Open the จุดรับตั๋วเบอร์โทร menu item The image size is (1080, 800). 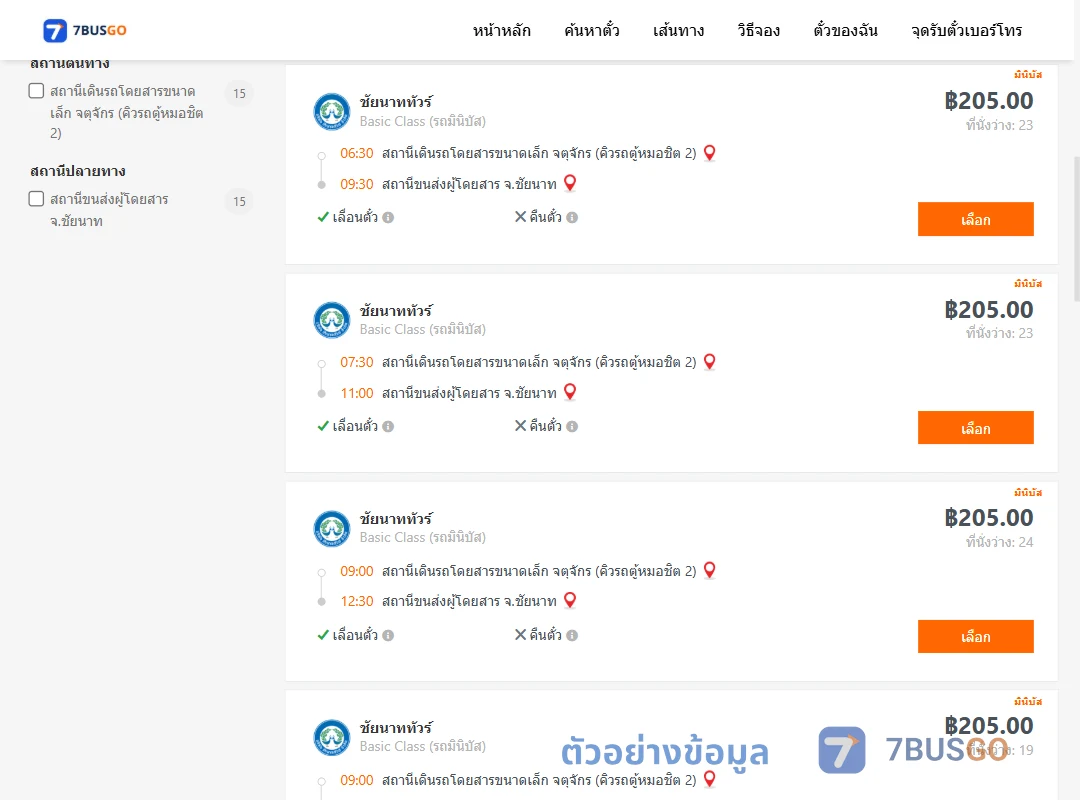coord(966,30)
